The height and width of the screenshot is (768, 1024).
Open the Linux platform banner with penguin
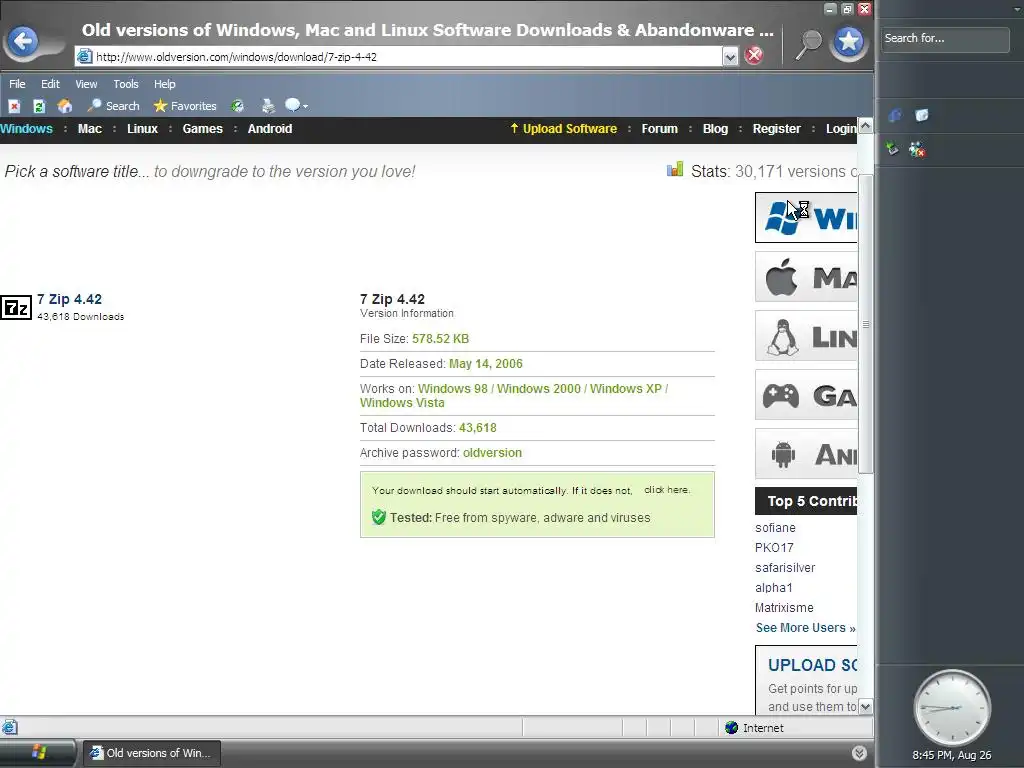806,336
